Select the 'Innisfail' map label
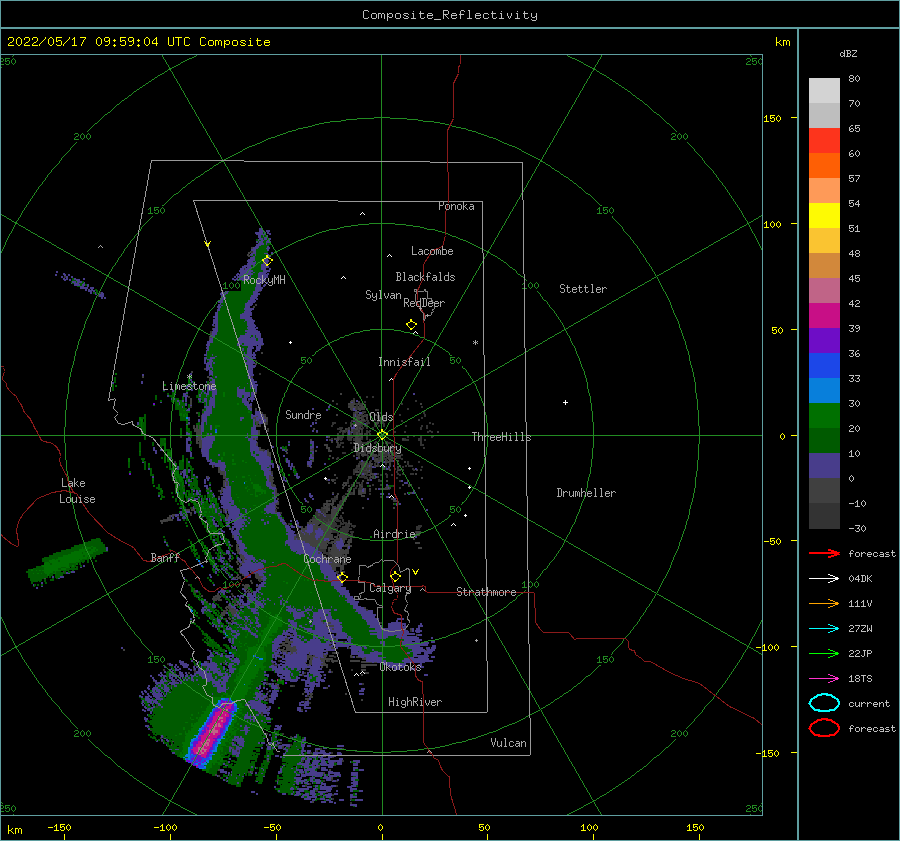This screenshot has height=841, width=900. coord(404,362)
